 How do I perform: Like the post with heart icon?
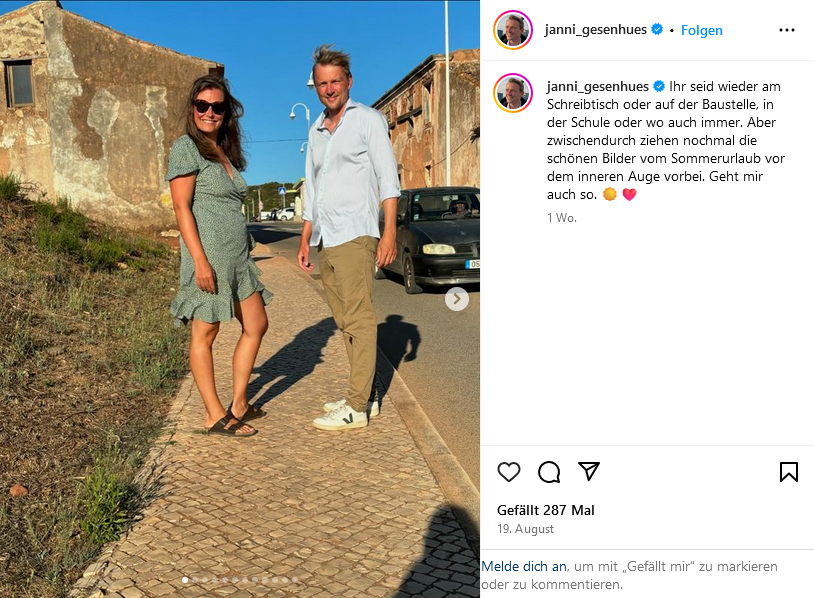tap(508, 472)
